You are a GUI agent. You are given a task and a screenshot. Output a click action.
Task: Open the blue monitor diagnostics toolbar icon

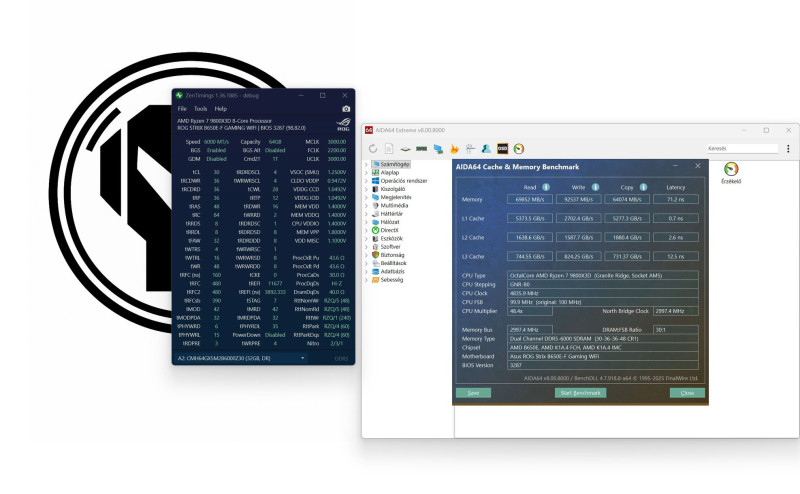pos(438,149)
